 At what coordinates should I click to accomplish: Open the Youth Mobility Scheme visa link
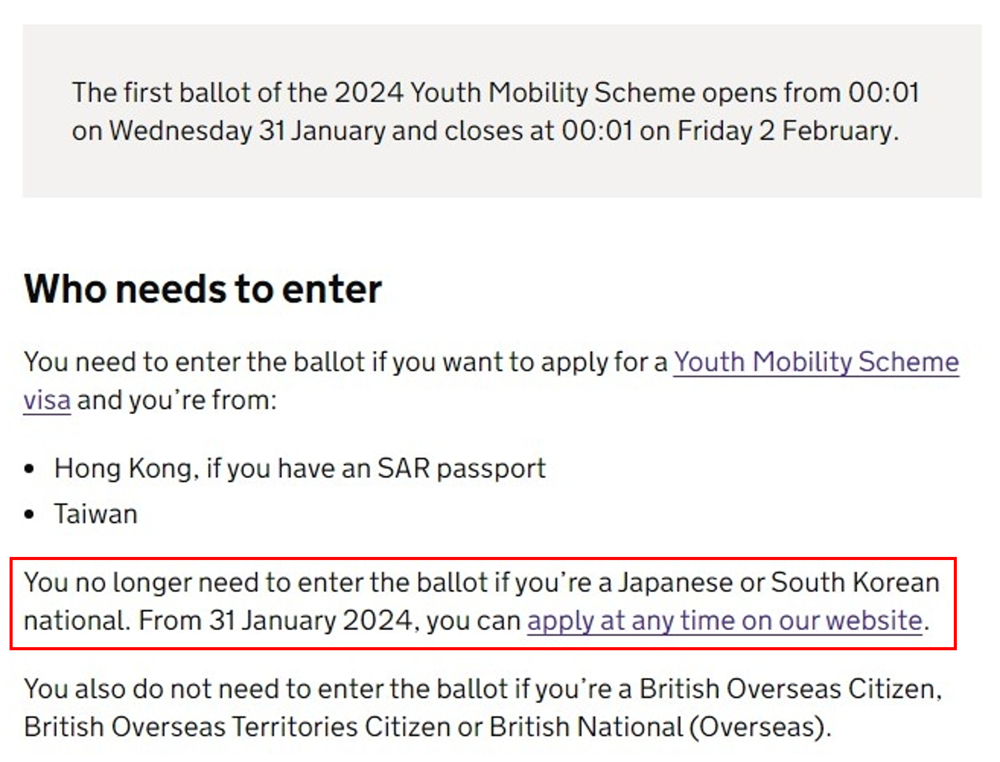pos(815,362)
